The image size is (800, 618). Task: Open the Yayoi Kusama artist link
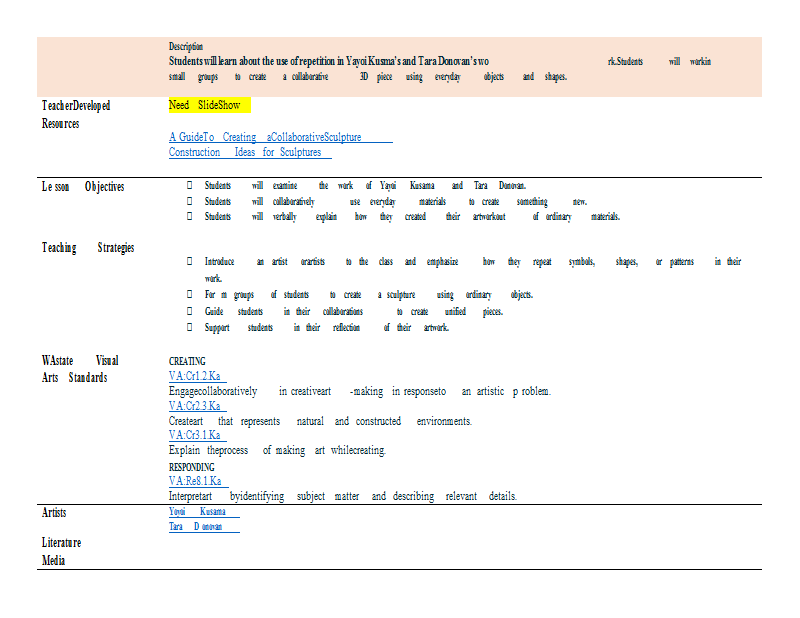coord(204,512)
